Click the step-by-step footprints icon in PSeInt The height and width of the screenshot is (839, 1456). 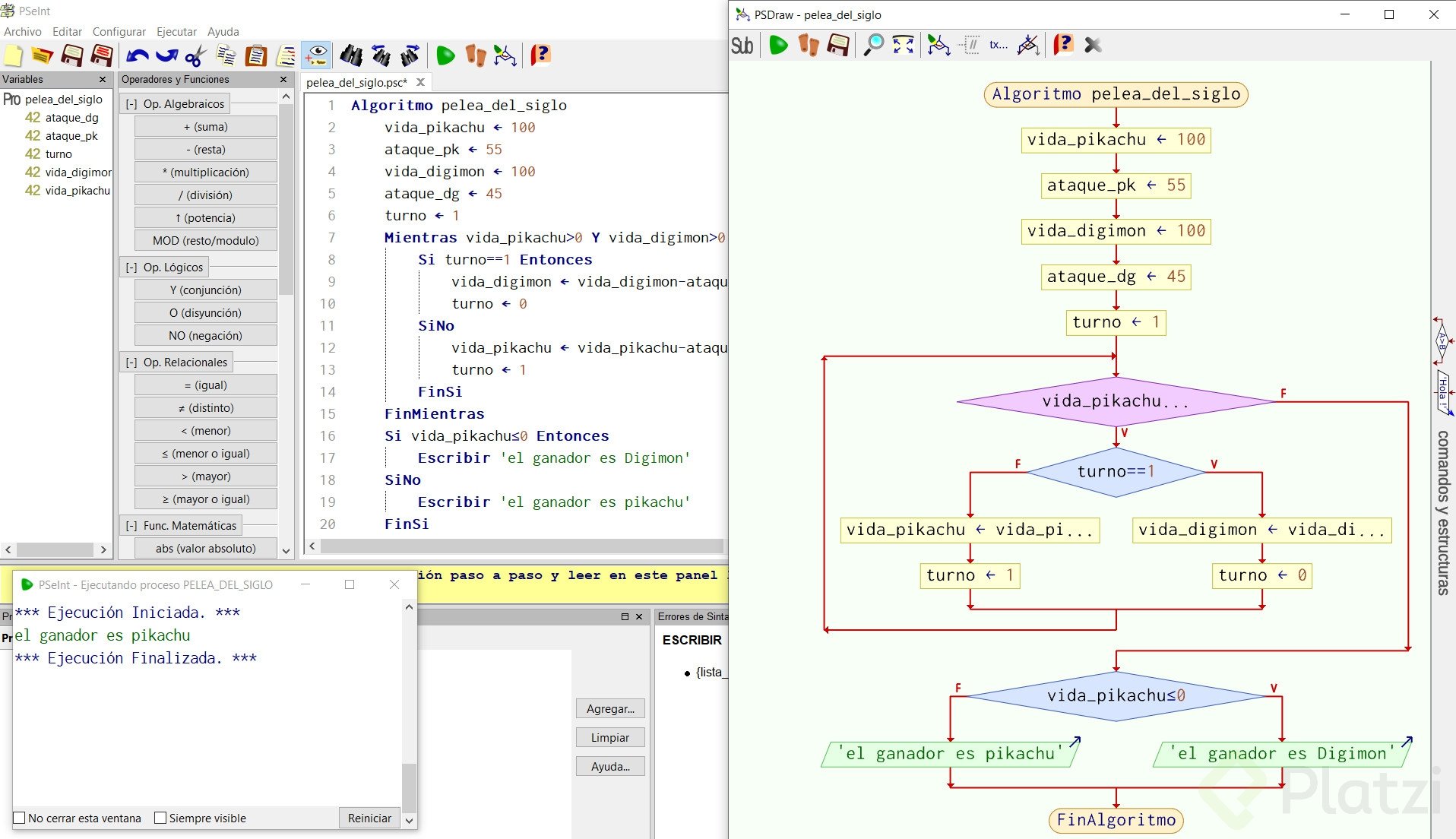[476, 55]
